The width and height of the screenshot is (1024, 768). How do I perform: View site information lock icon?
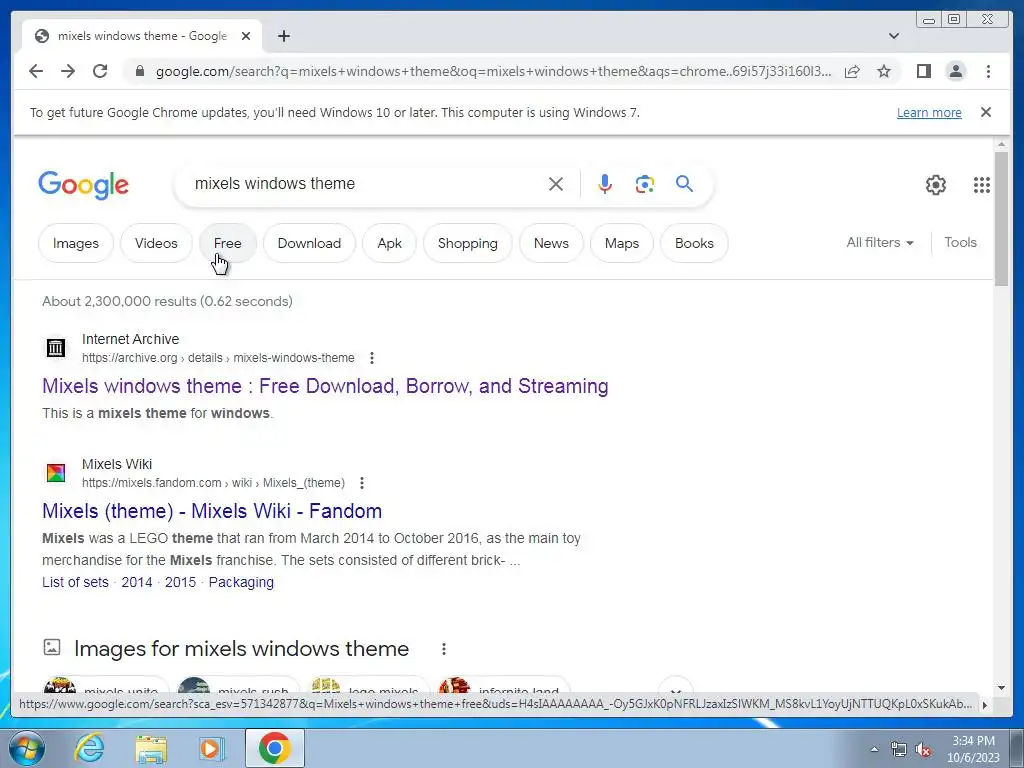pos(139,71)
